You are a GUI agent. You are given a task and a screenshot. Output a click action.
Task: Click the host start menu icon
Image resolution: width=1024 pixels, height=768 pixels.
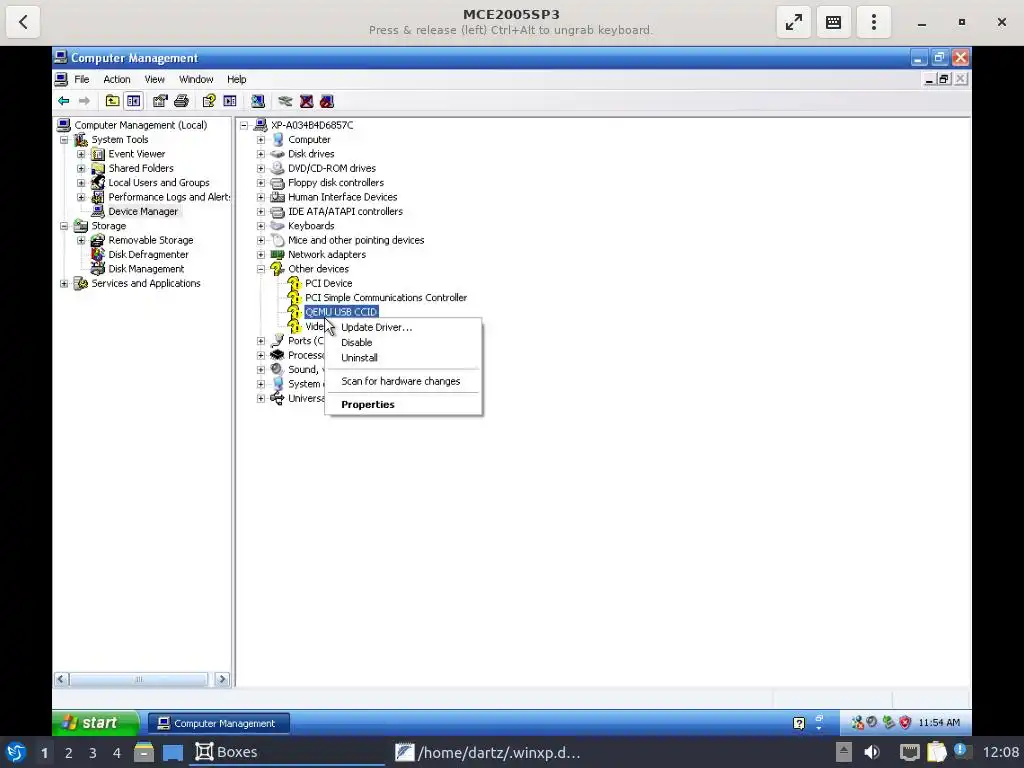coord(16,752)
